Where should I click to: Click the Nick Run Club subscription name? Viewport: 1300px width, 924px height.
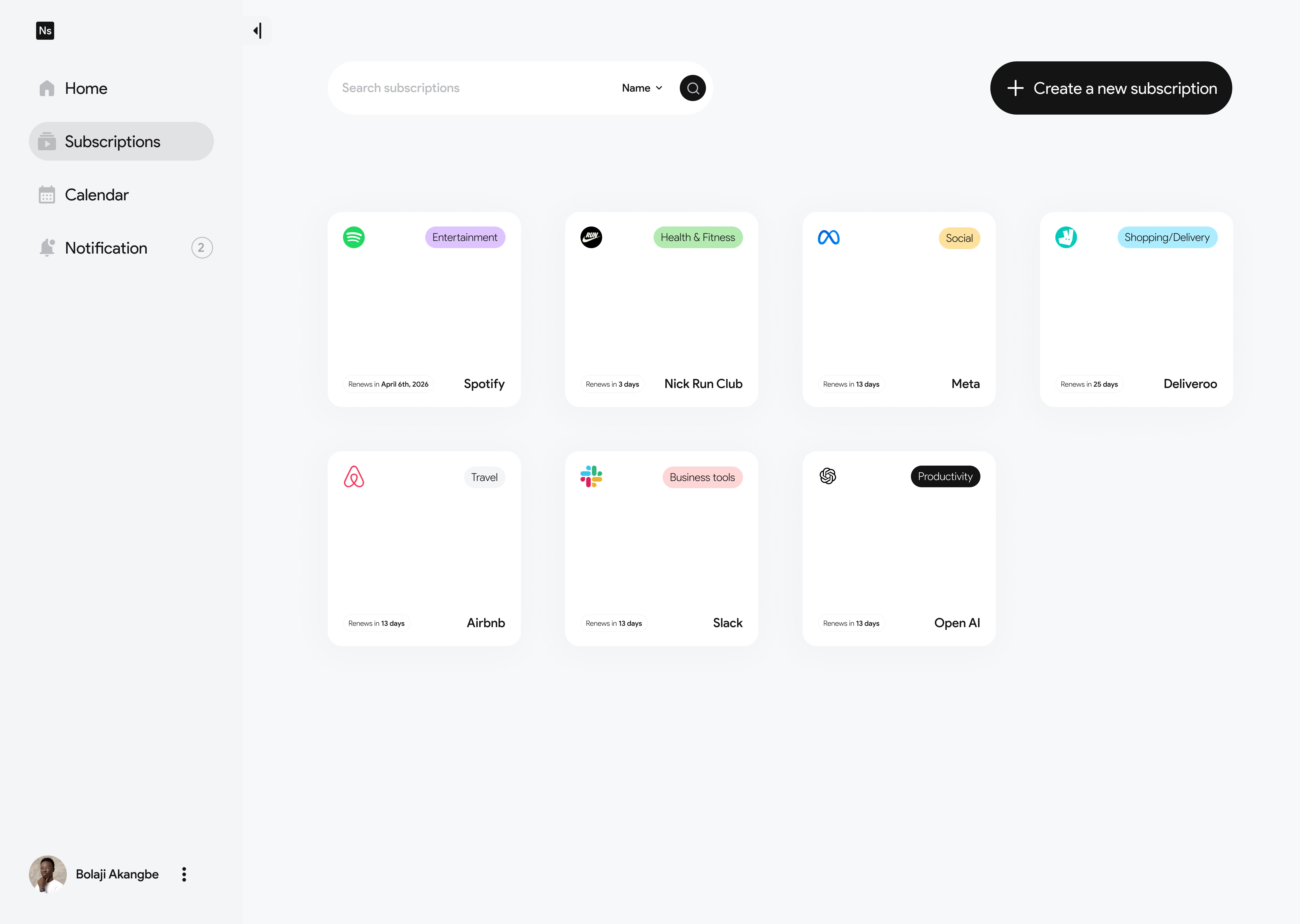703,384
